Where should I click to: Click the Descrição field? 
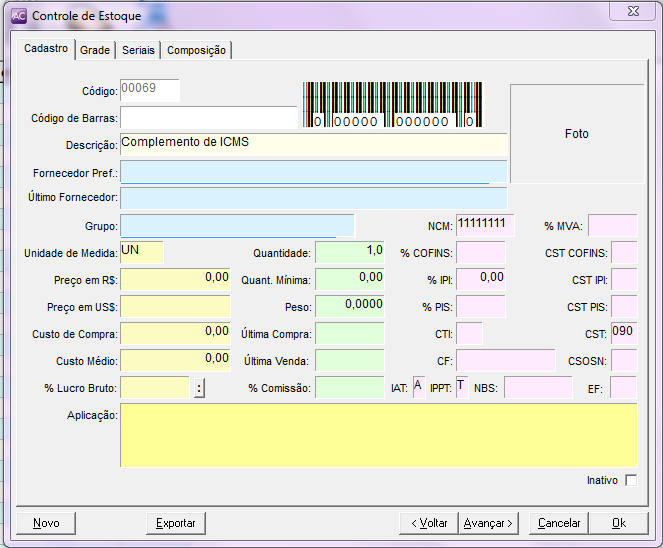313,144
